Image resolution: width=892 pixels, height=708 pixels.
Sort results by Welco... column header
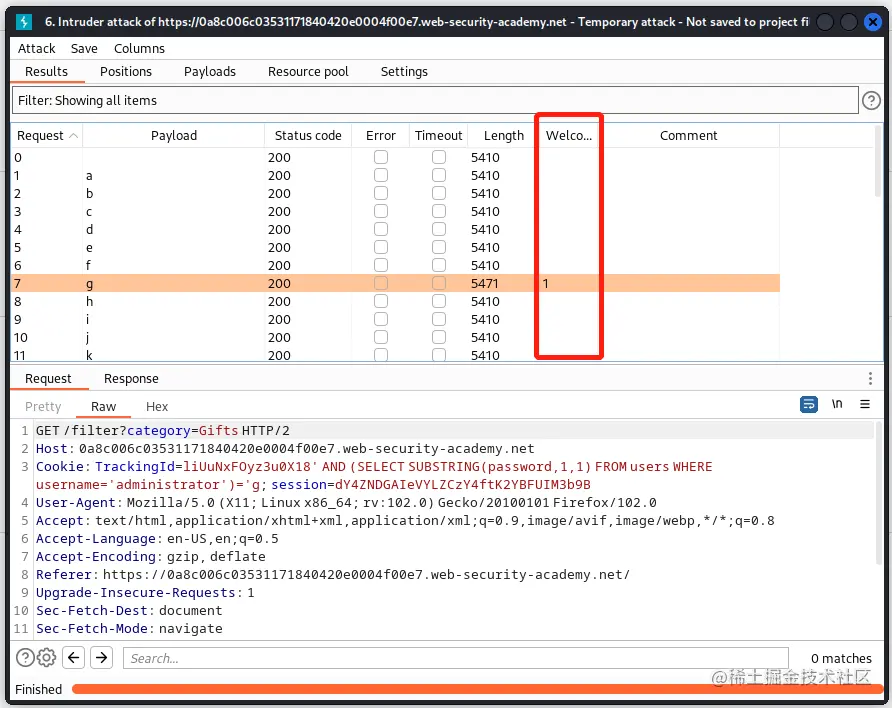pyautogui.click(x=568, y=136)
